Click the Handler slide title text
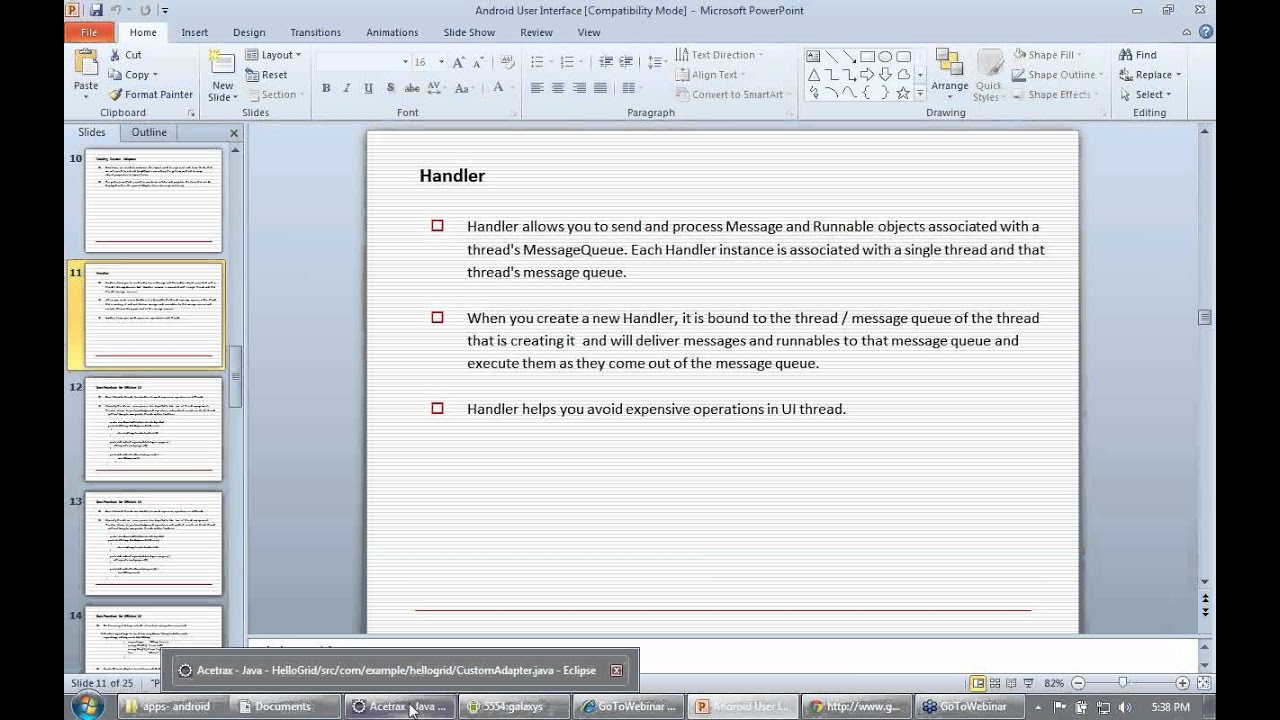Image resolution: width=1280 pixels, height=720 pixels. [x=452, y=176]
